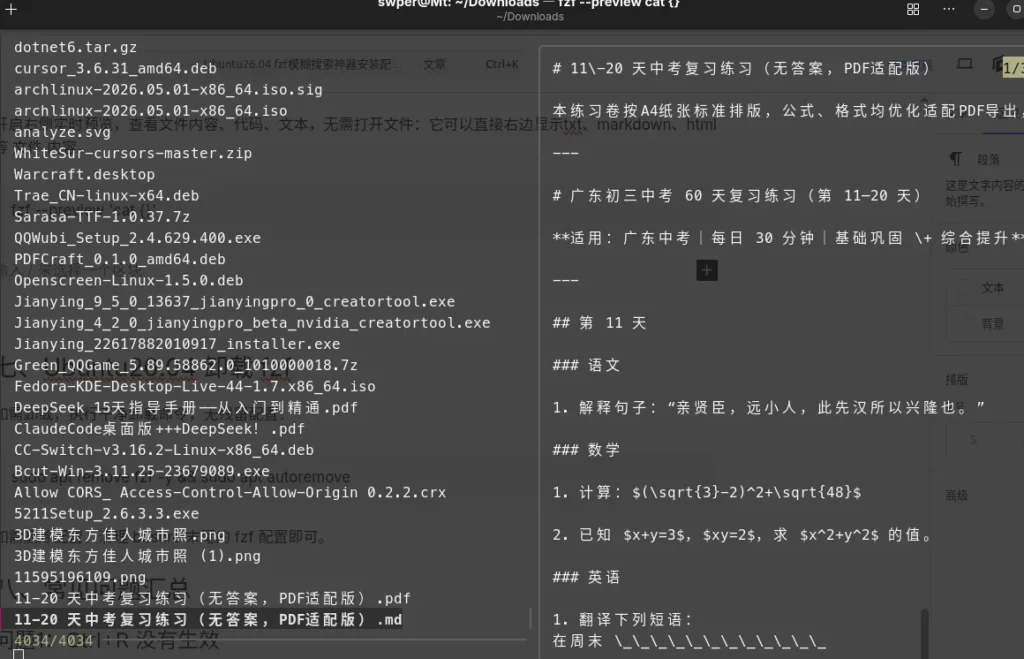Click the '### 数学' line in preview
Image resolution: width=1024 pixels, height=659 pixels.
coord(586,450)
